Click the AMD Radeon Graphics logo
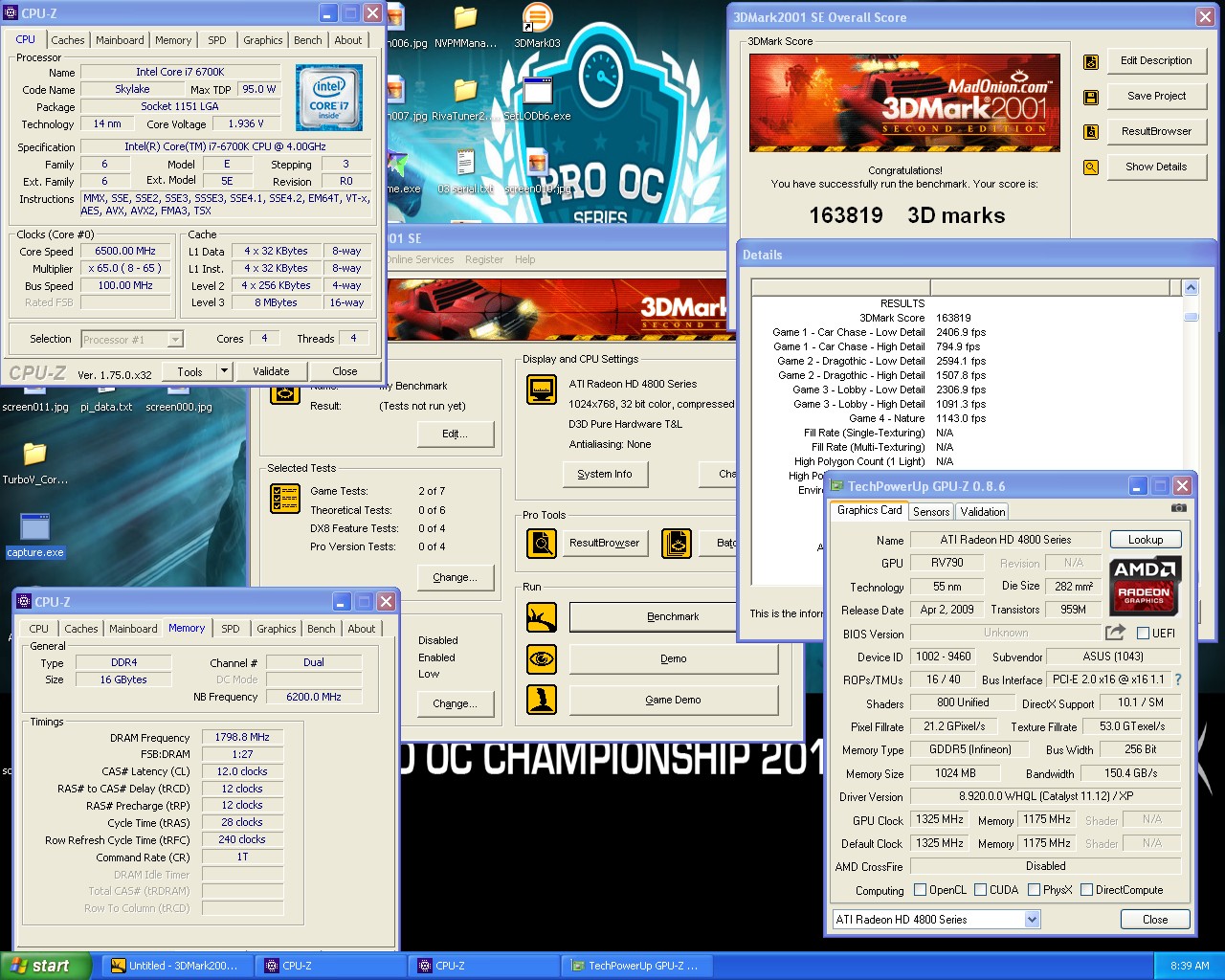This screenshot has width=1225, height=980. tap(1145, 584)
